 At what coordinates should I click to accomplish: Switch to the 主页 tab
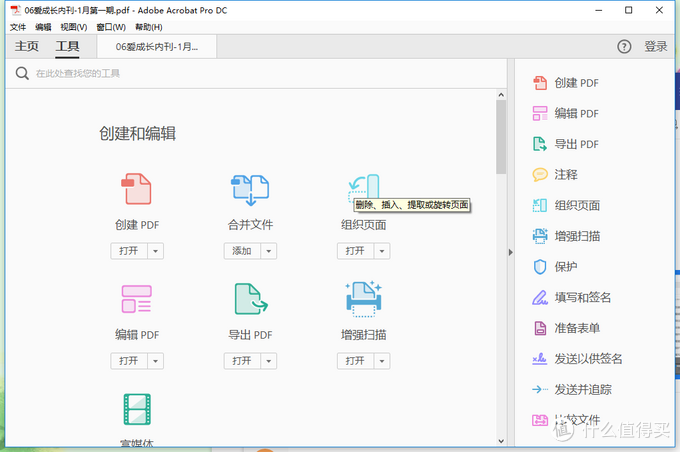[x=26, y=46]
